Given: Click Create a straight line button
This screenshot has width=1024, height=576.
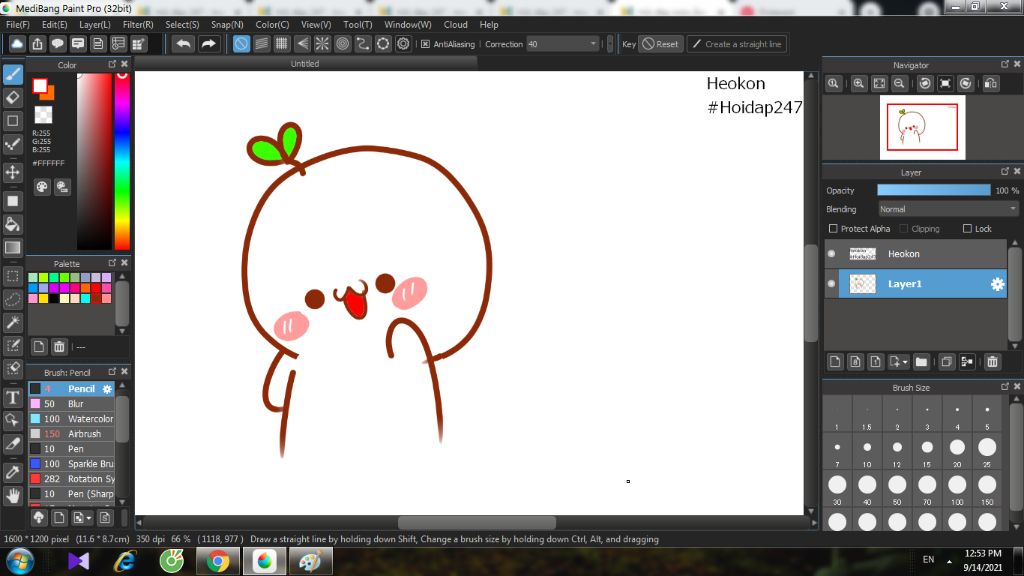Looking at the screenshot, I should 737,44.
